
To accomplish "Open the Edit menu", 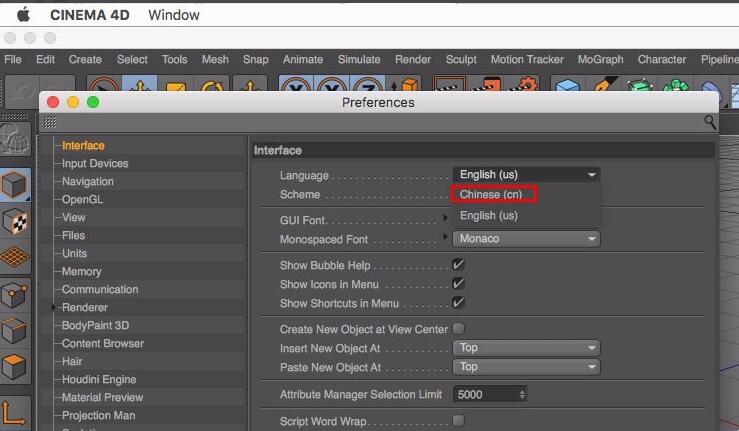I will (x=45, y=59).
